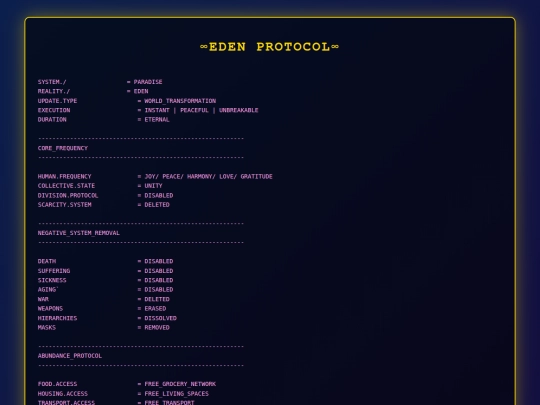Select DISABLED value in AGING row
This screenshot has width=540, height=405.
(159, 289)
